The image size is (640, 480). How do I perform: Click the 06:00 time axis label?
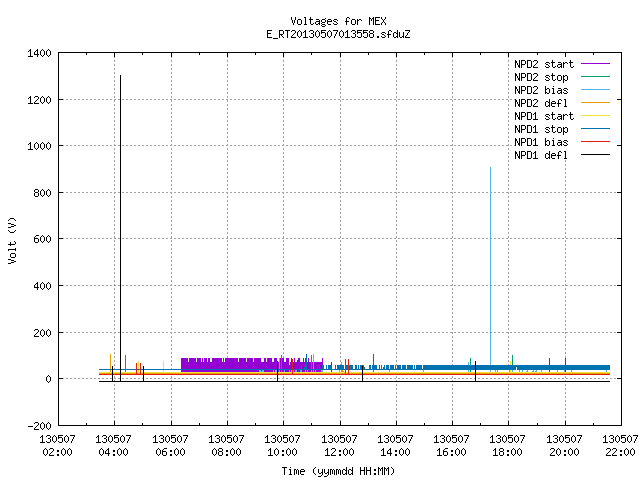click(170, 452)
